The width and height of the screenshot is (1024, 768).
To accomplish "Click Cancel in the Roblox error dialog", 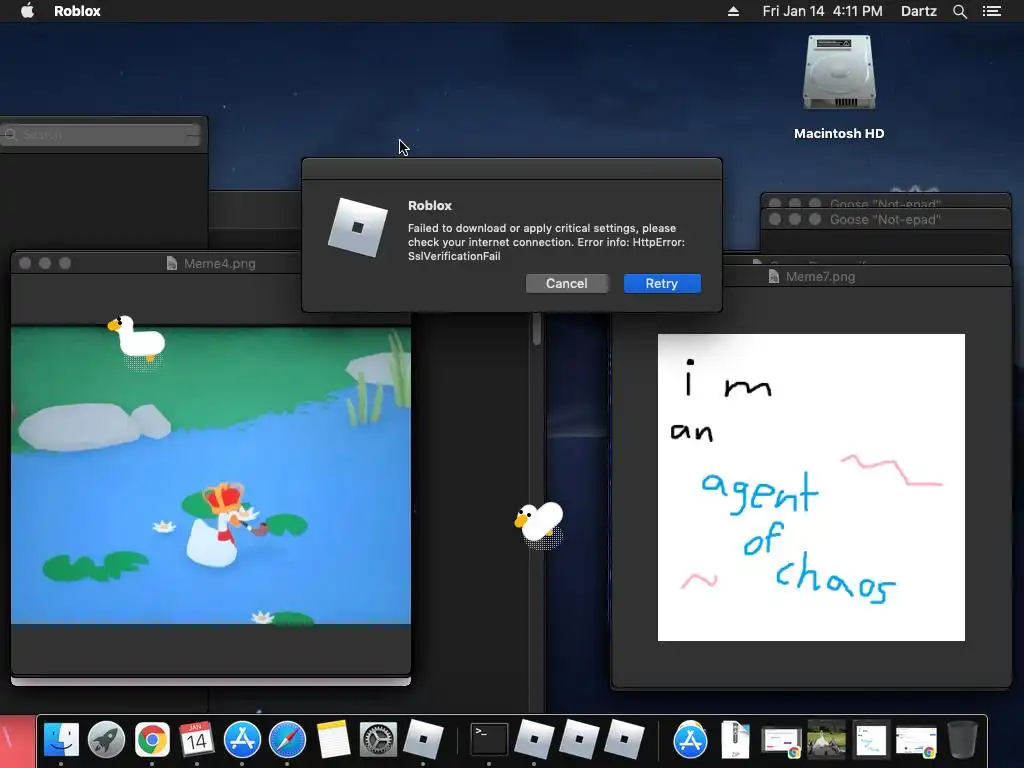I will coord(566,283).
